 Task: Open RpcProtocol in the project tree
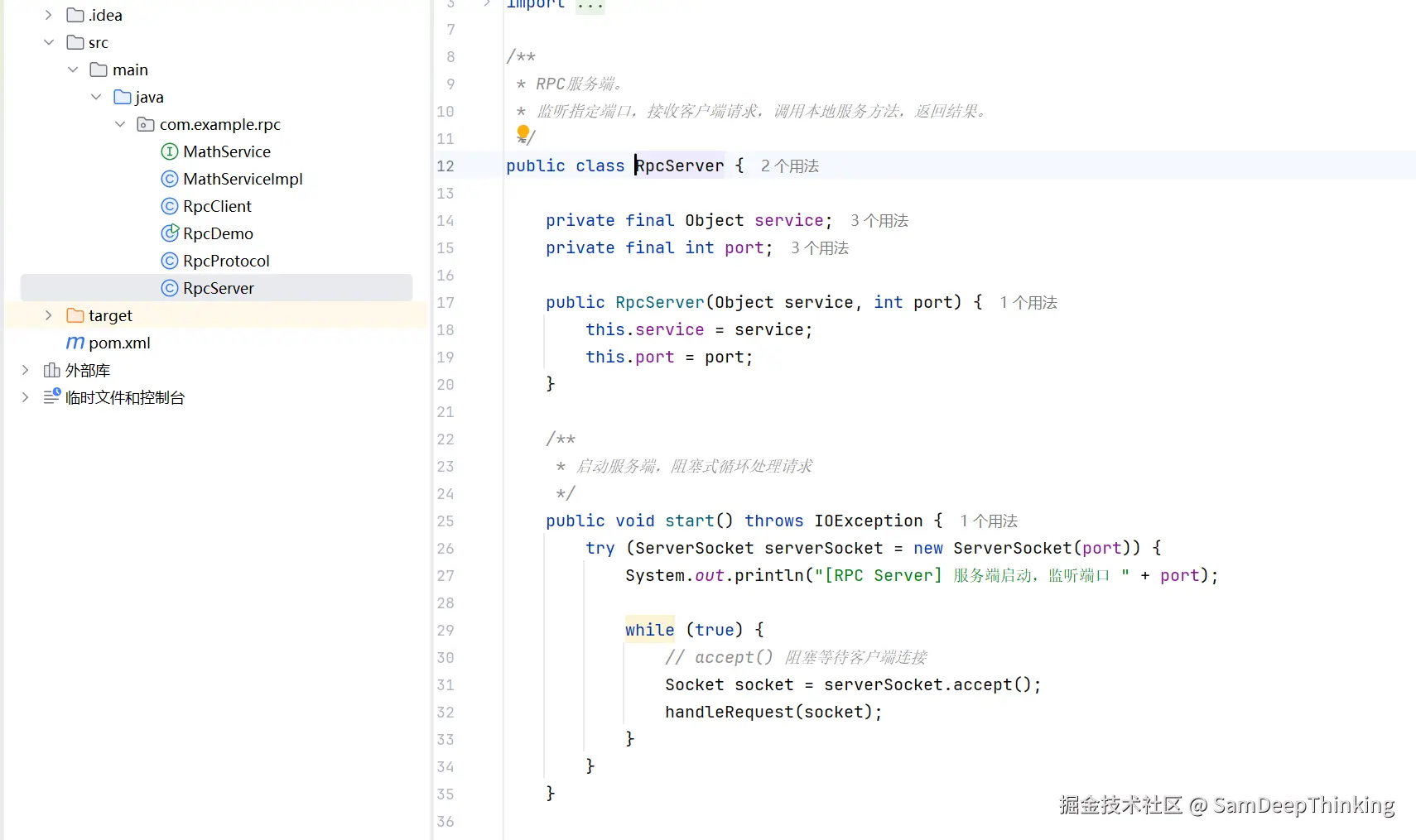tap(226, 261)
